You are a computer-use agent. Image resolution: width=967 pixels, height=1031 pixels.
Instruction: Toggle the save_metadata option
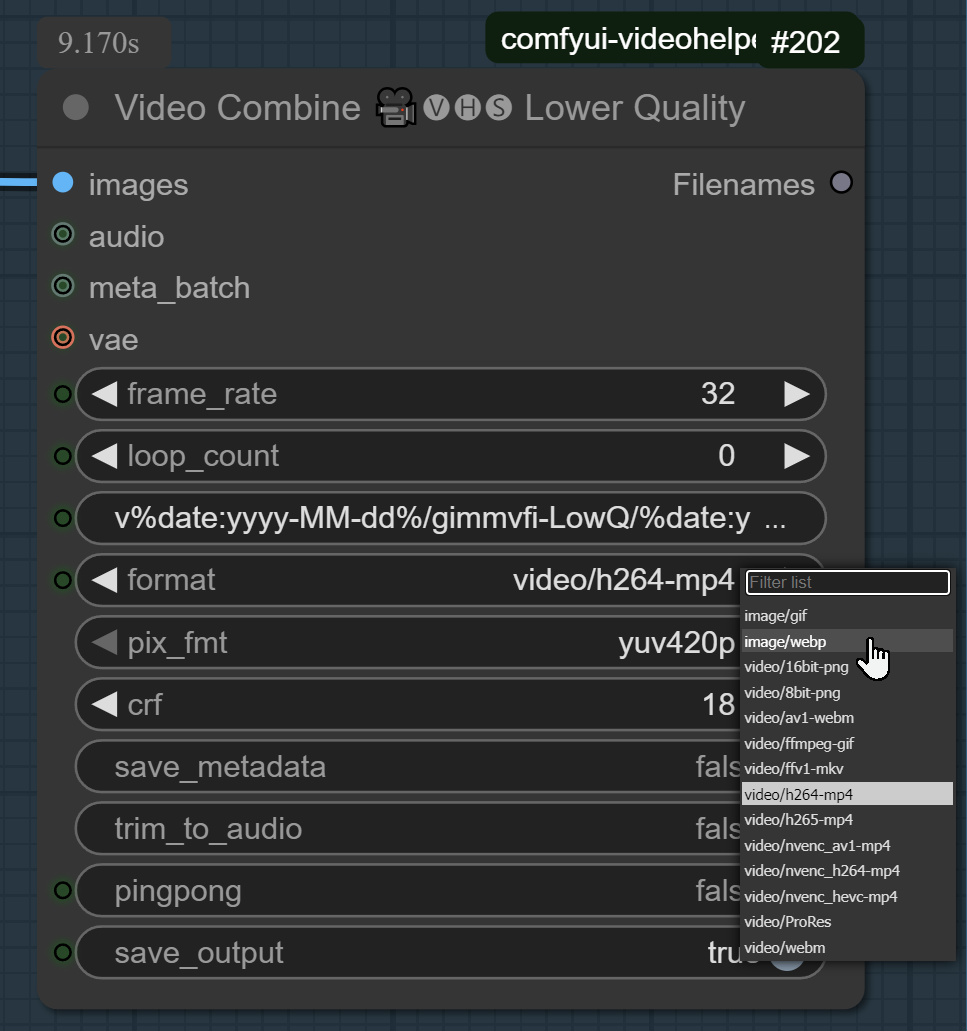click(408, 767)
